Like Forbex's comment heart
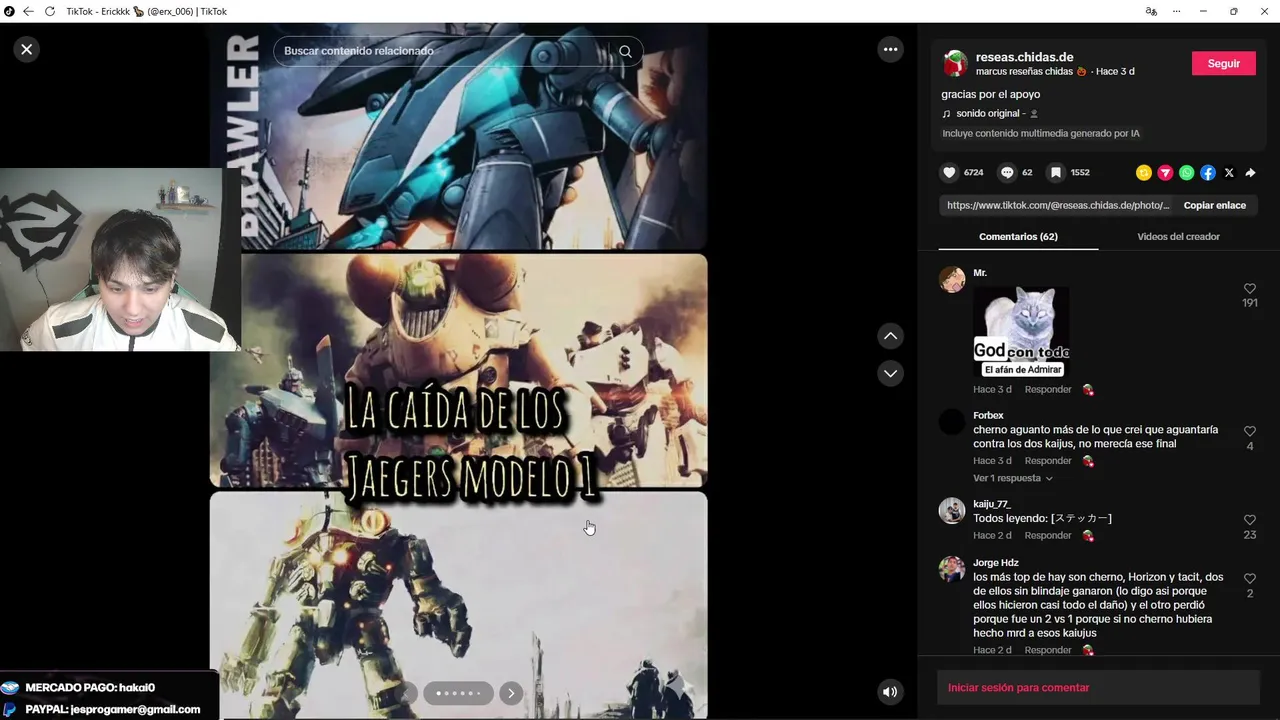Viewport: 1280px width, 720px height. click(1249, 431)
